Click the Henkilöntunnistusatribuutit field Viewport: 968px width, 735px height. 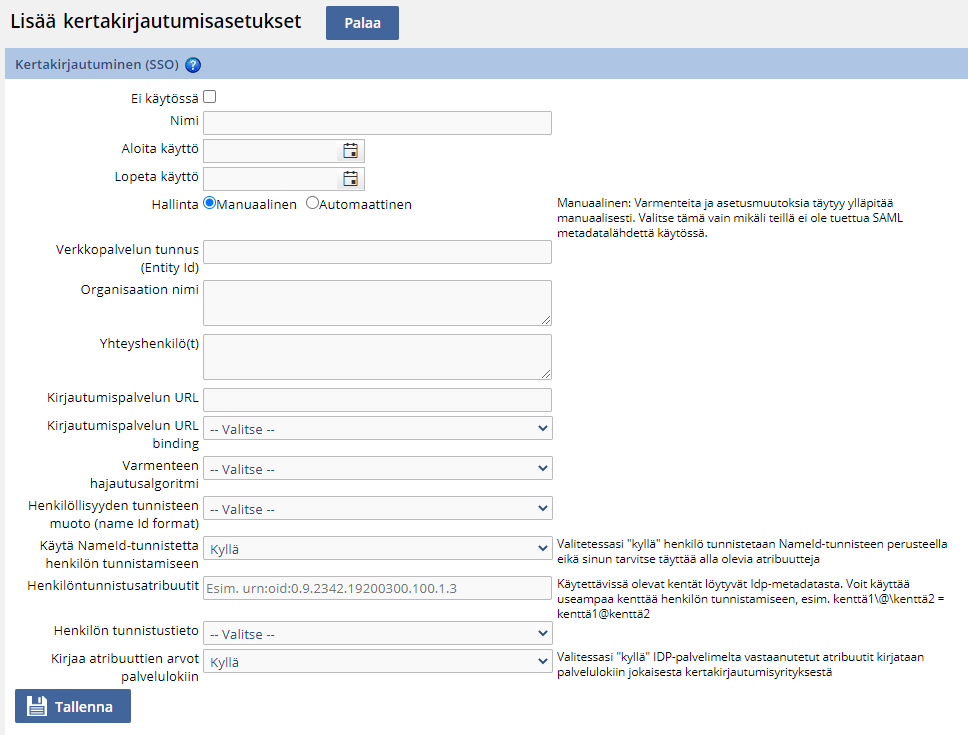377,588
